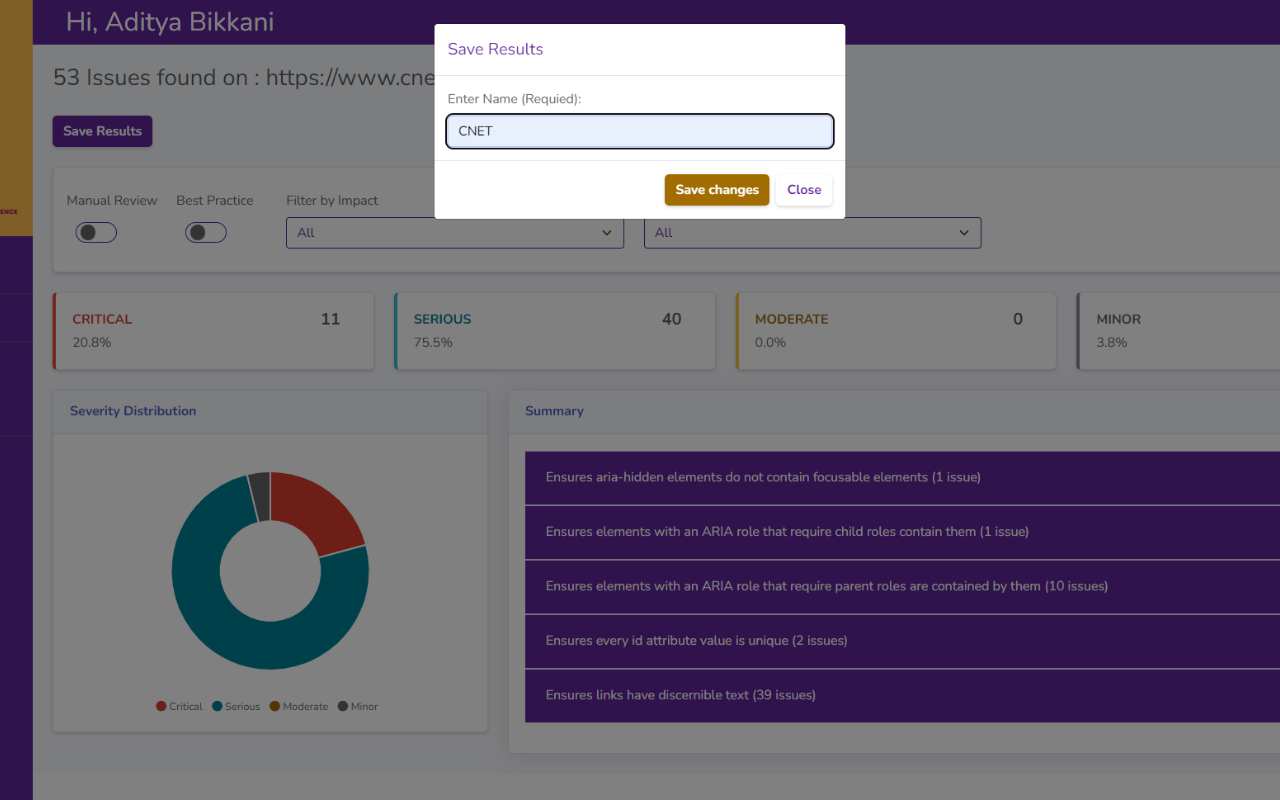Click the count 0 on the Moderate card
Screen dimensions: 1280x800
click(1018, 319)
